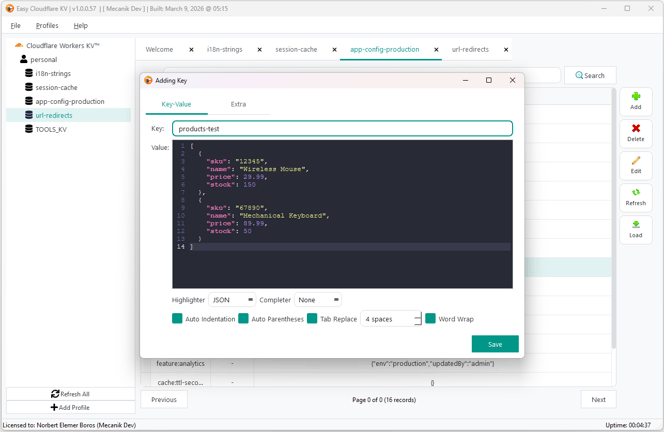The image size is (664, 432).
Task: Click the Uptime status bar entry
Action: pyautogui.click(x=628, y=425)
